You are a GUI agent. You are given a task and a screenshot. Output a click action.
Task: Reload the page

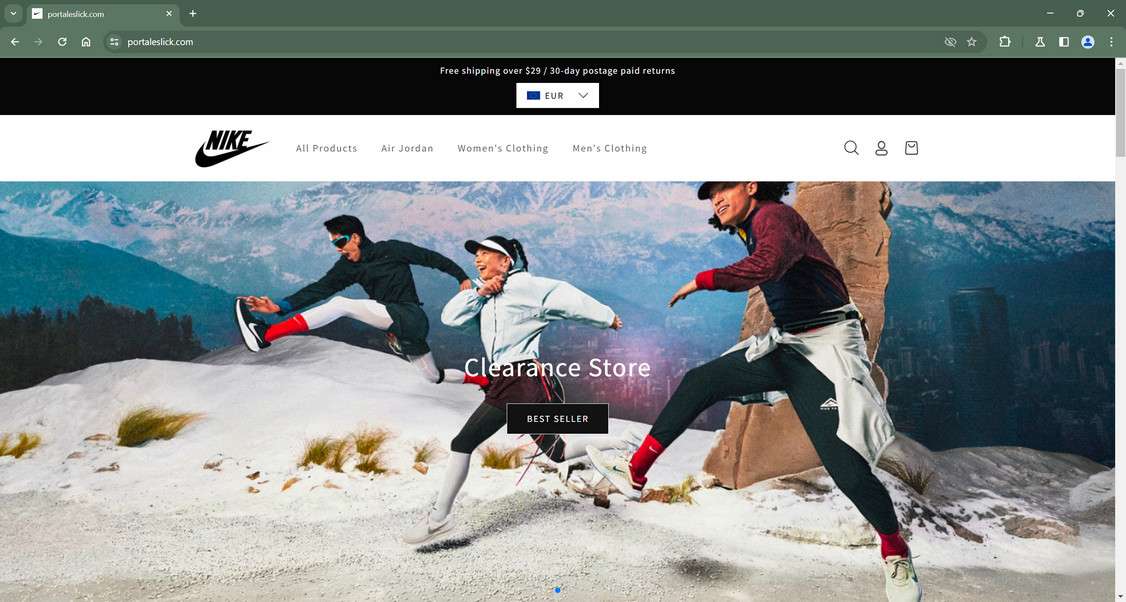pos(61,41)
